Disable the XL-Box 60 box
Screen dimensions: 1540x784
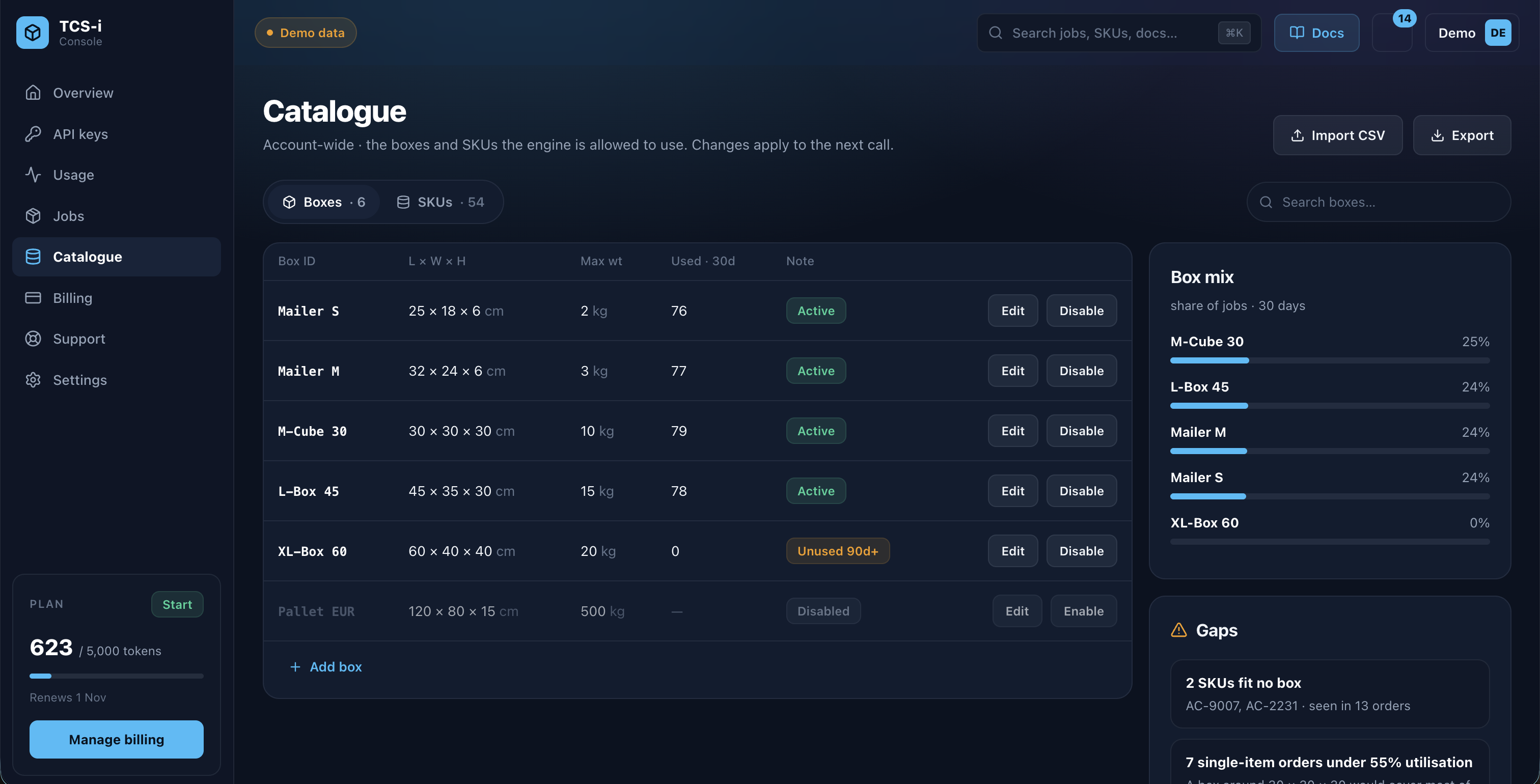[1082, 551]
